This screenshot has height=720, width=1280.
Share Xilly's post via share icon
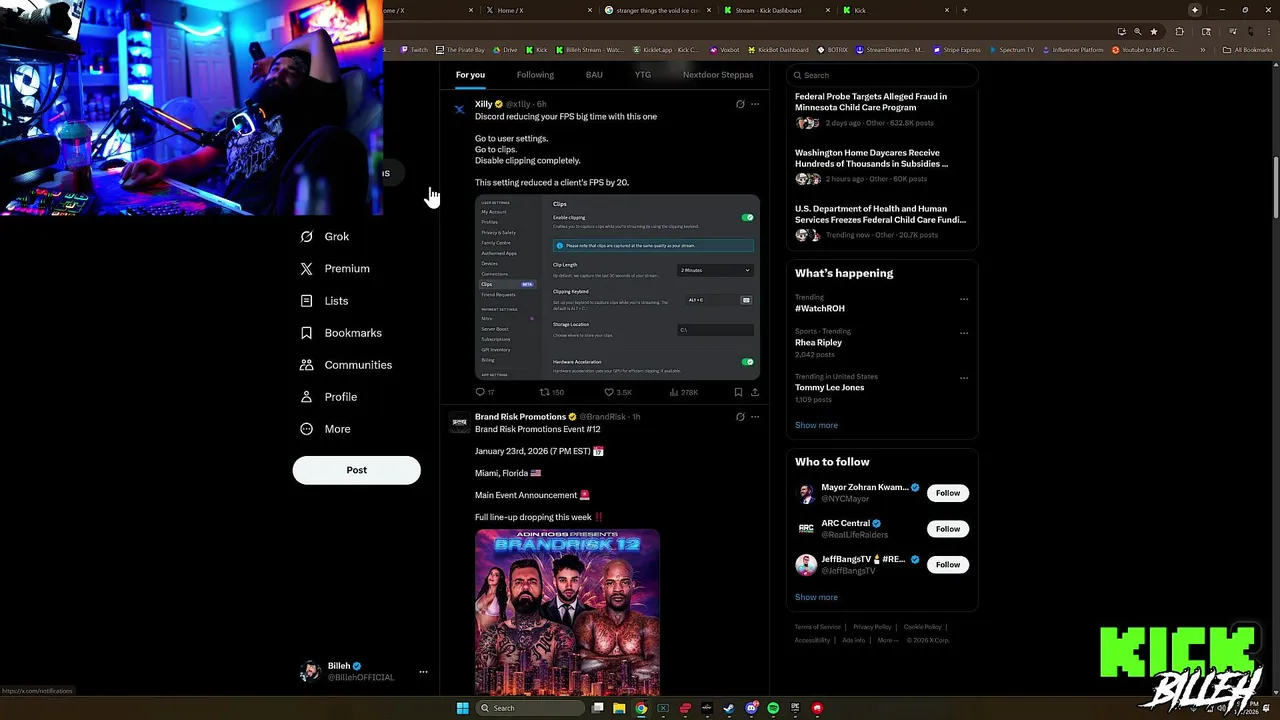click(755, 393)
